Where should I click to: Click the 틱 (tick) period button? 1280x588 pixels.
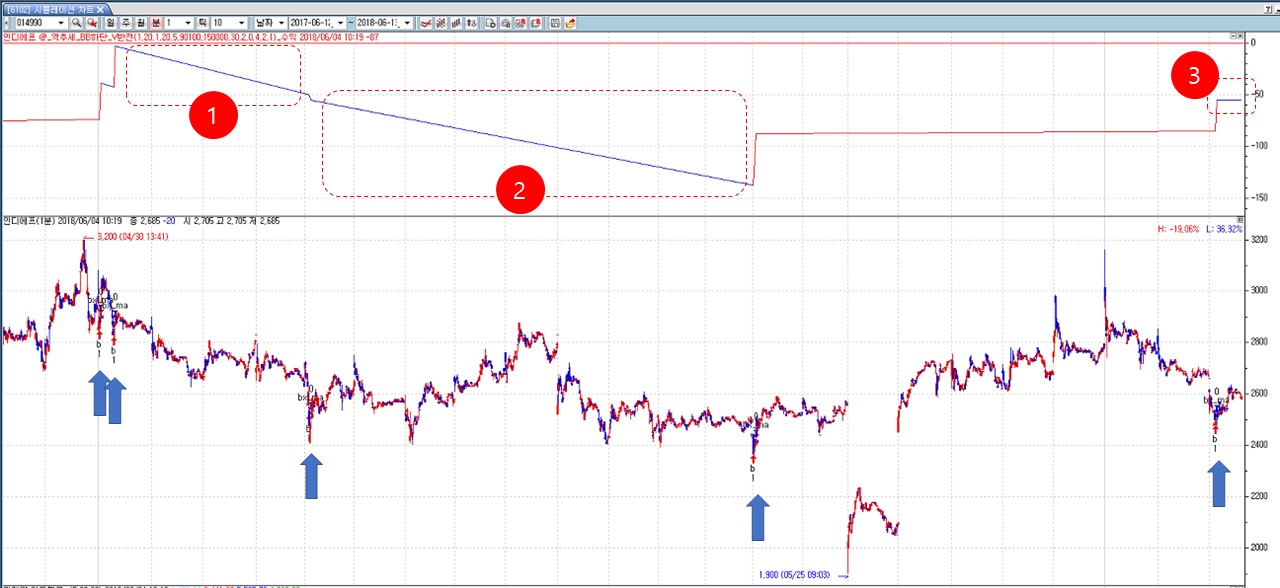(202, 22)
